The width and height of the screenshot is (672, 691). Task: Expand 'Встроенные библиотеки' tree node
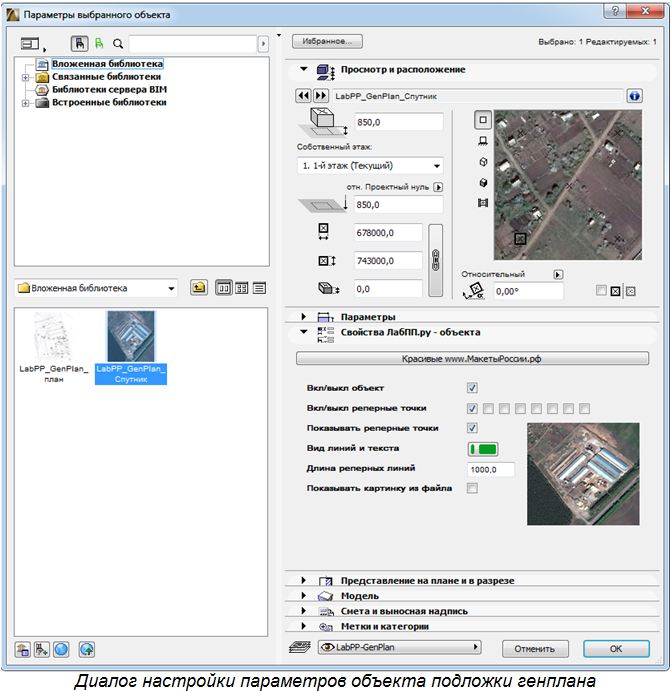pos(26,103)
